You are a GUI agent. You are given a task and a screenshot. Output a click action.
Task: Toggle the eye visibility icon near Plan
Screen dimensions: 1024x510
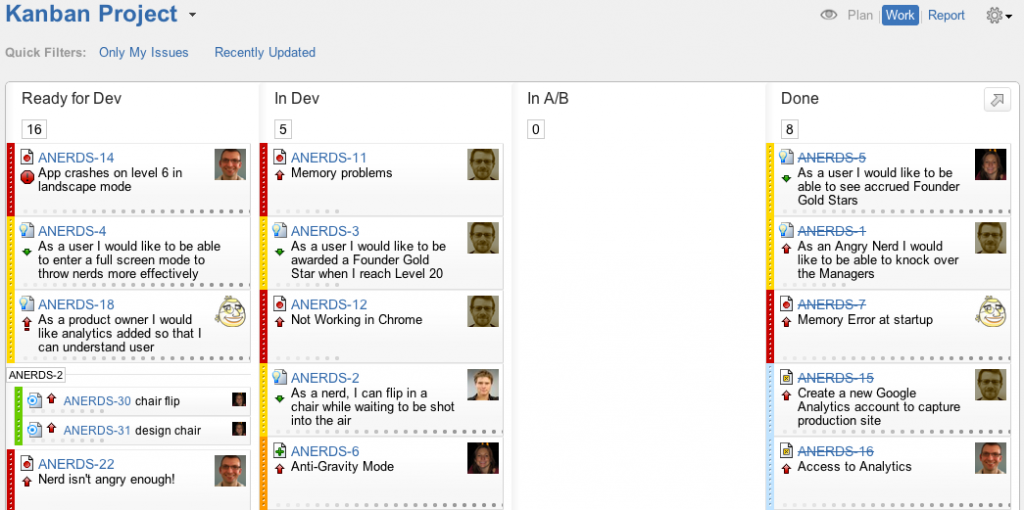coord(828,15)
